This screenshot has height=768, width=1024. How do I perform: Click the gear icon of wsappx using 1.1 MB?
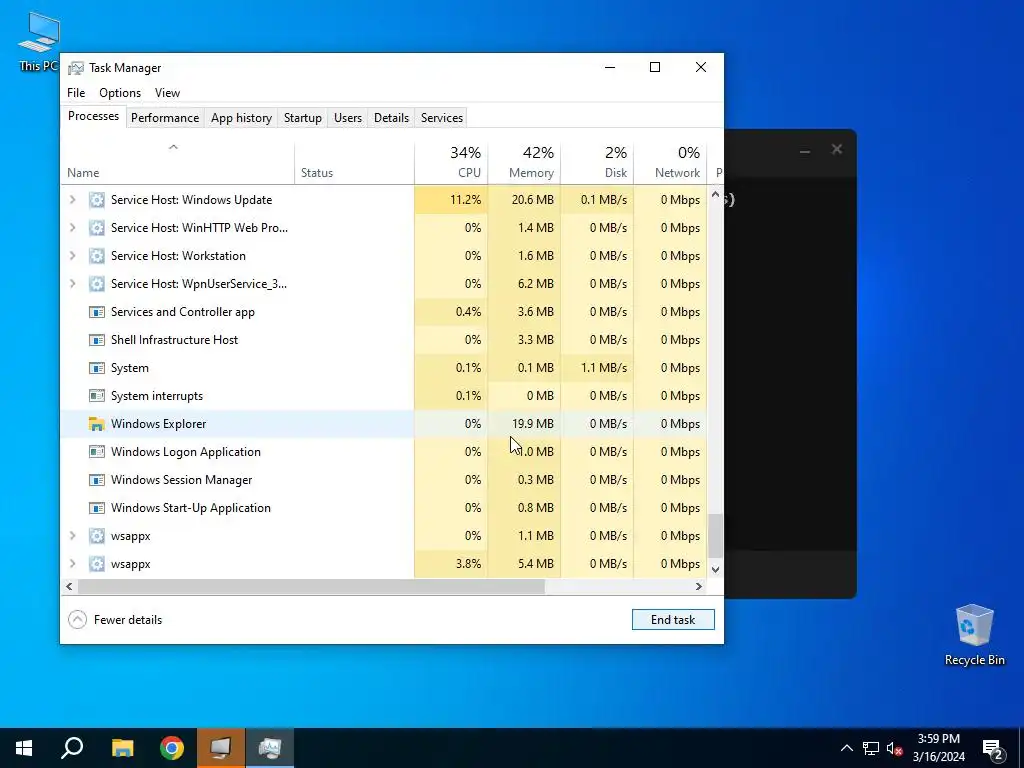click(x=97, y=536)
